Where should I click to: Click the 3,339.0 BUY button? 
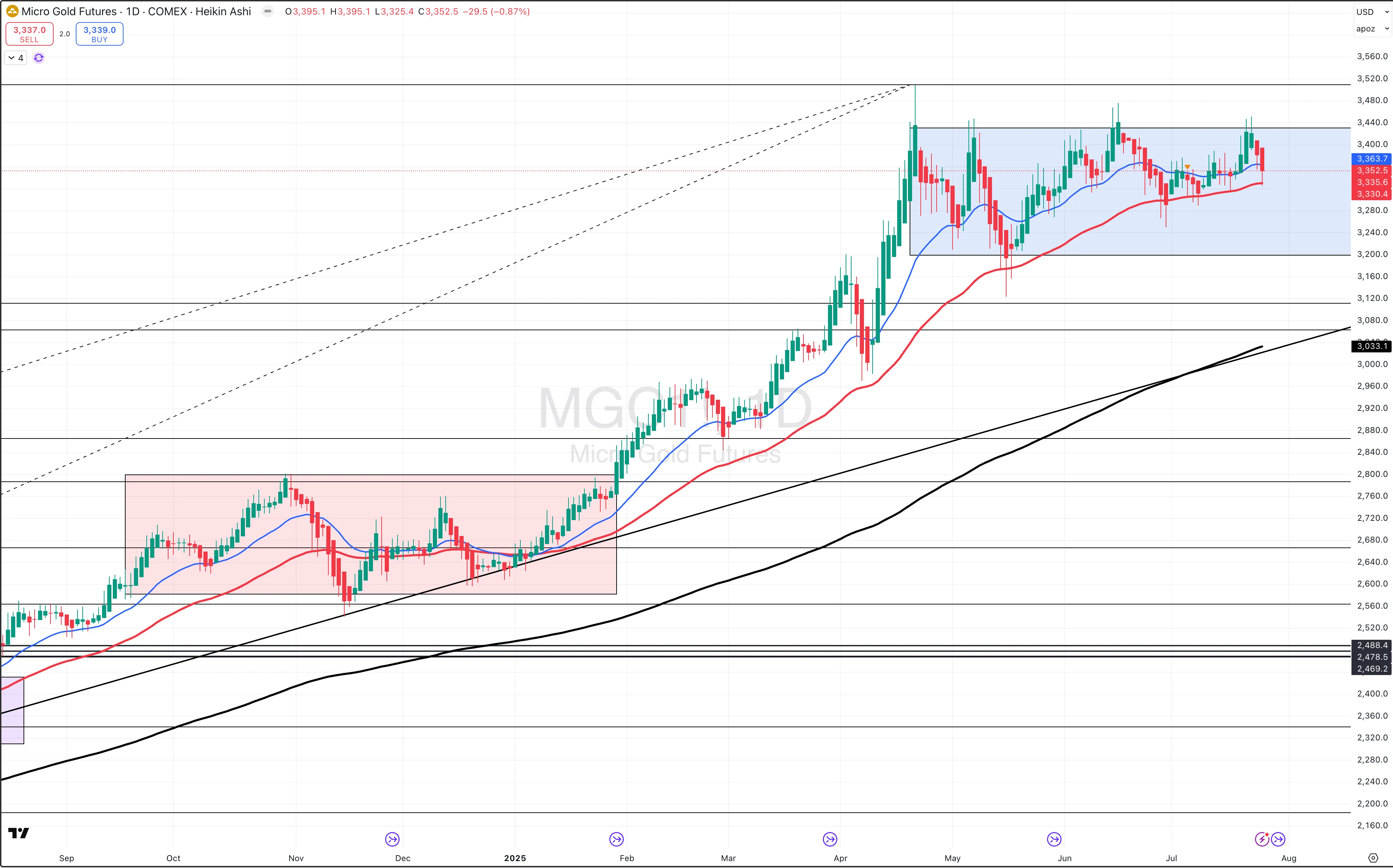[99, 34]
